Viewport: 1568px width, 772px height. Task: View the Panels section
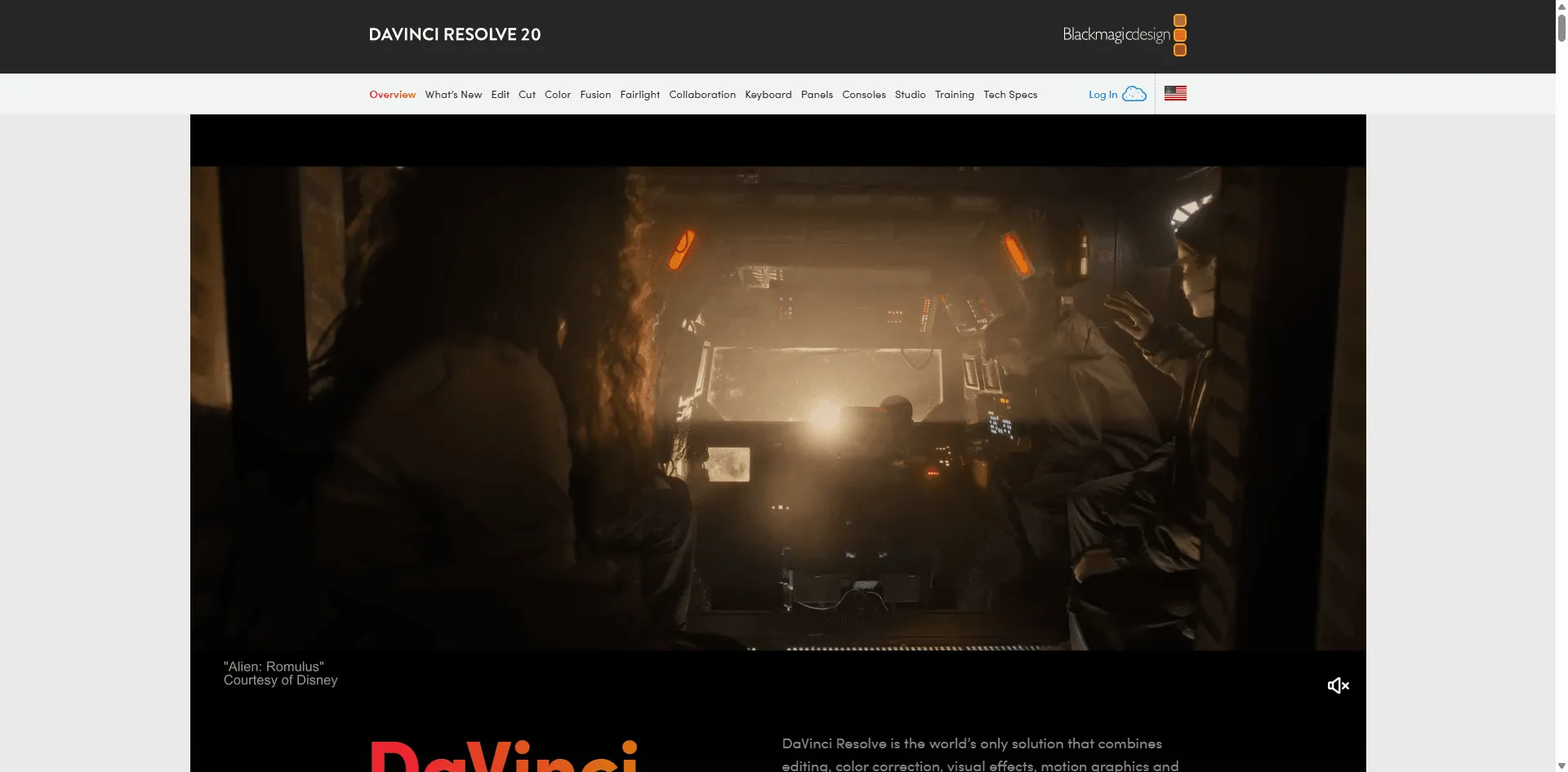[817, 95]
